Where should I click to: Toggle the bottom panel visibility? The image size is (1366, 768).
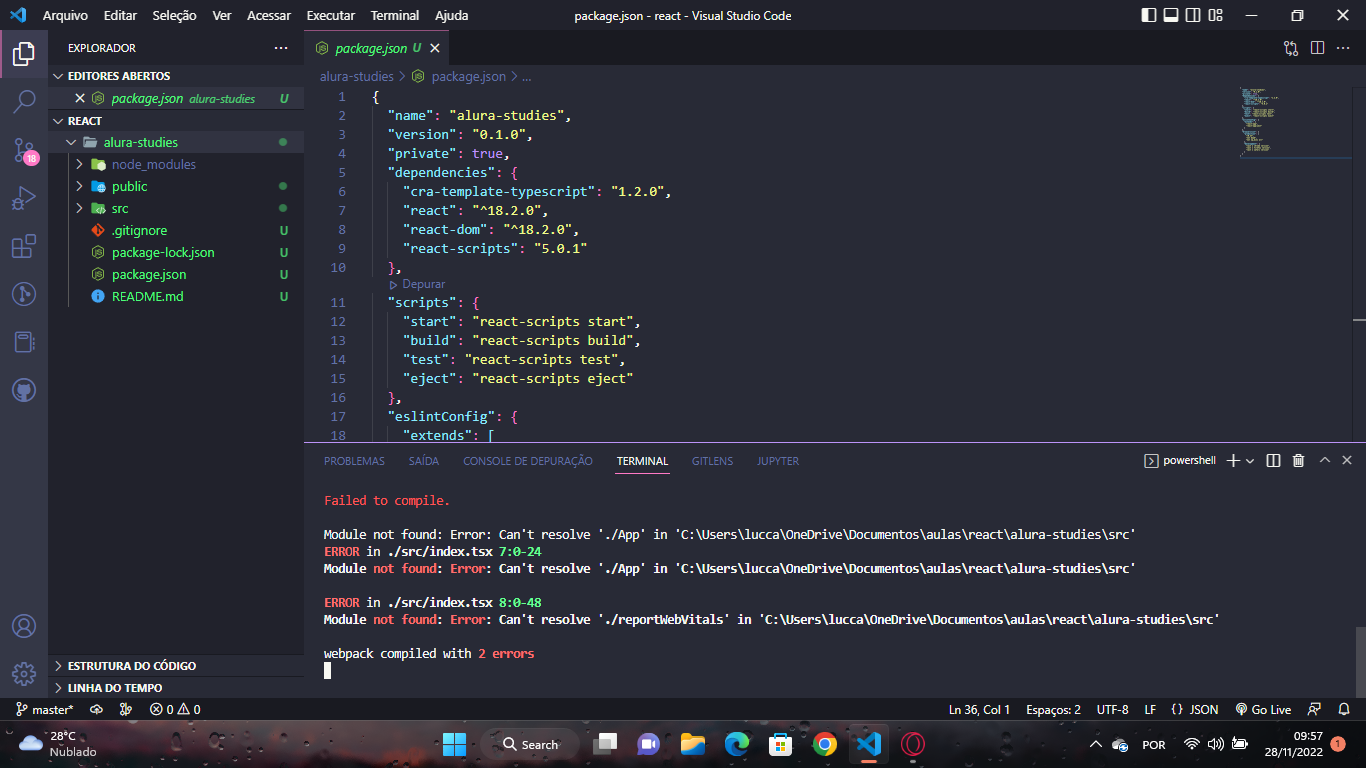coord(1171,15)
